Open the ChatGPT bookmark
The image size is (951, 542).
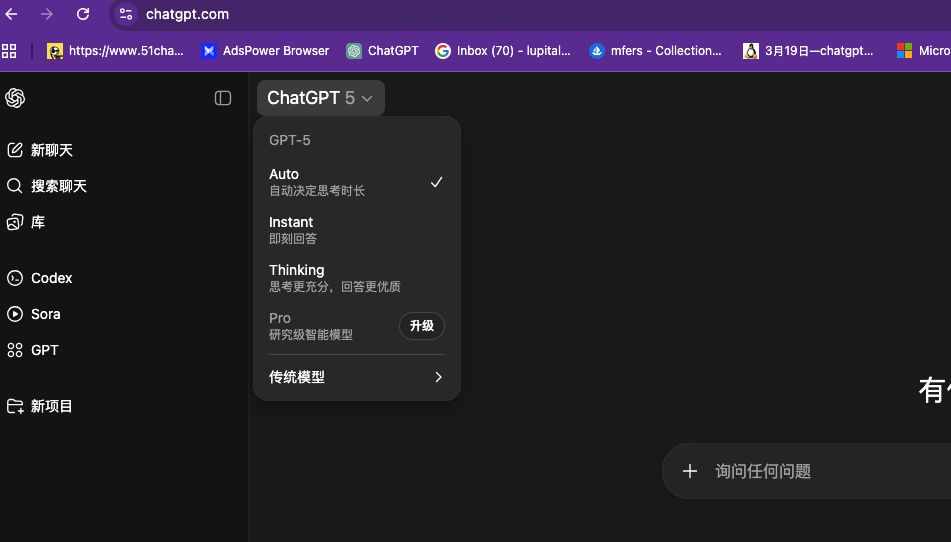382,51
